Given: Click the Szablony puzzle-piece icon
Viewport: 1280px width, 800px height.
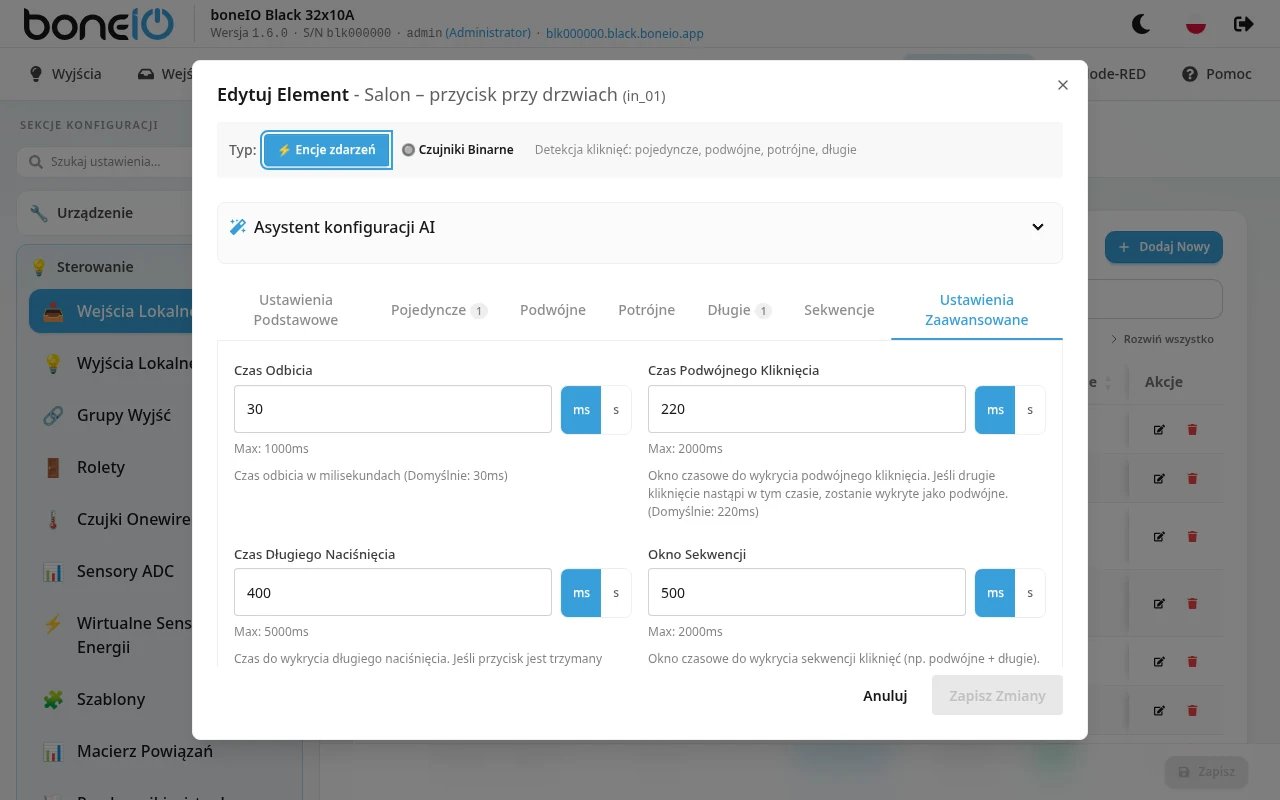Looking at the screenshot, I should click(54, 699).
